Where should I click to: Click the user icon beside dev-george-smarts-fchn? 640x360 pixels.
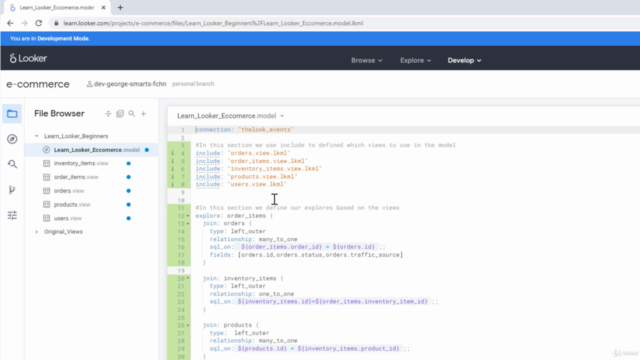tap(89, 84)
